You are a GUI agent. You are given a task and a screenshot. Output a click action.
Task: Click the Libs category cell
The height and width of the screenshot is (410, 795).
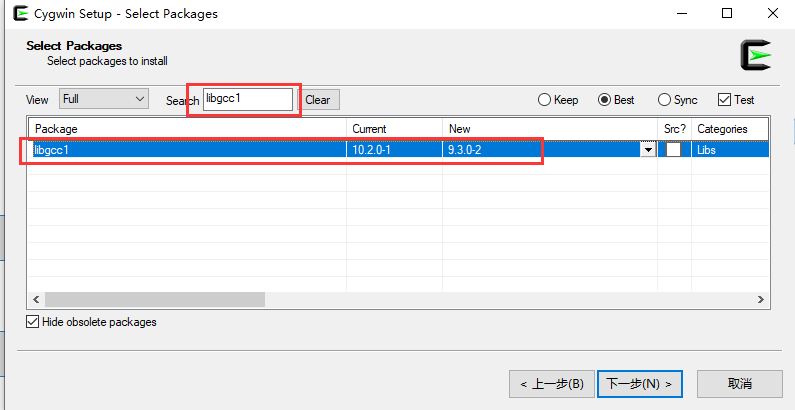[x=730, y=150]
